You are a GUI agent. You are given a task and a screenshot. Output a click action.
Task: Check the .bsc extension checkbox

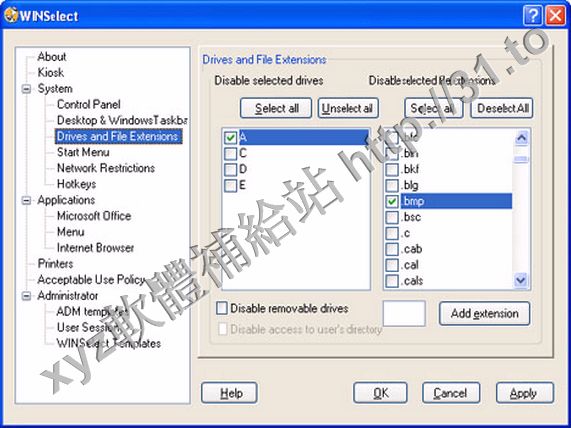click(392, 217)
